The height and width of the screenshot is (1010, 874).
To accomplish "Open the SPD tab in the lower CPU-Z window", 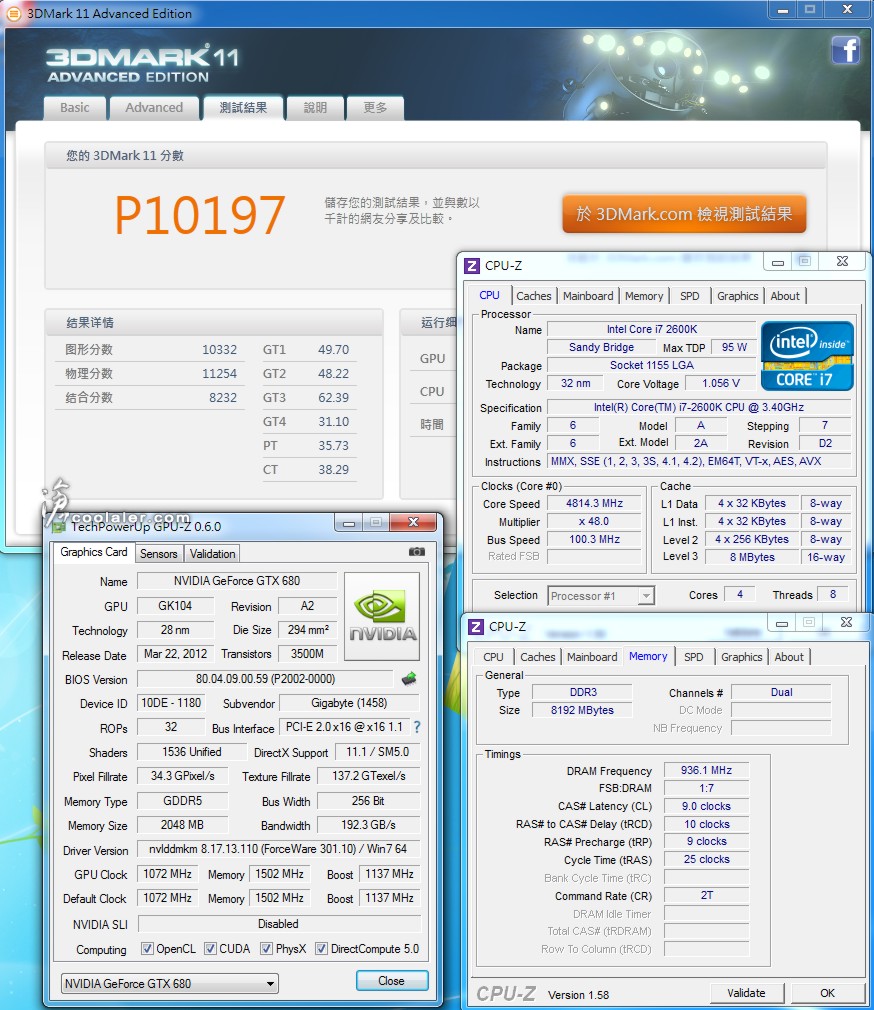I will coord(694,657).
